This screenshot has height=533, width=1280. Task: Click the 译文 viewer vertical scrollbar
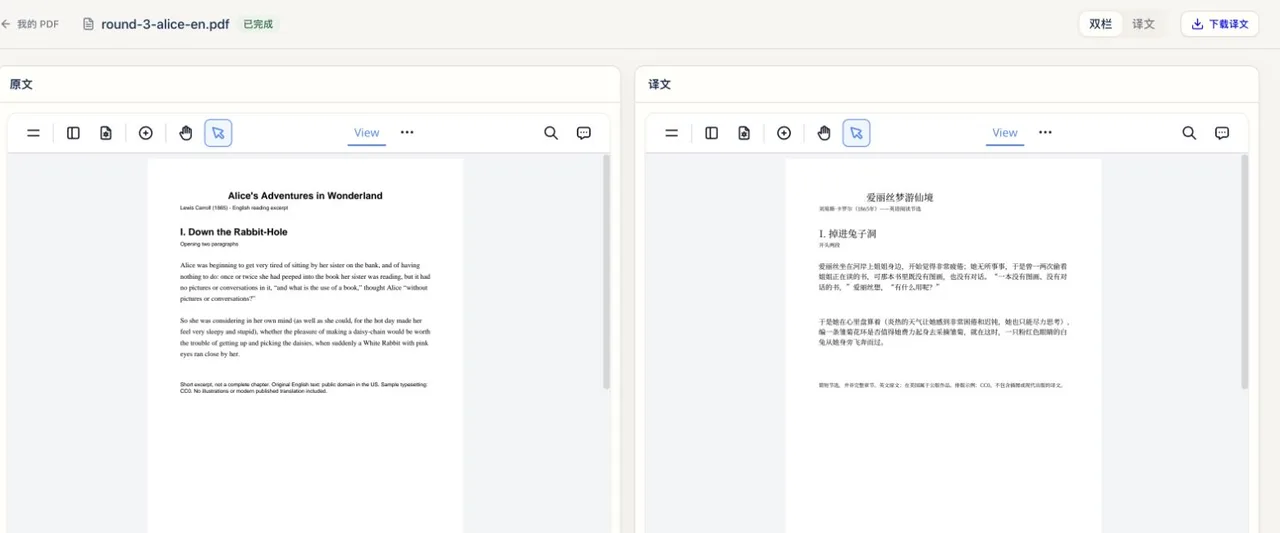pyautogui.click(x=1244, y=272)
